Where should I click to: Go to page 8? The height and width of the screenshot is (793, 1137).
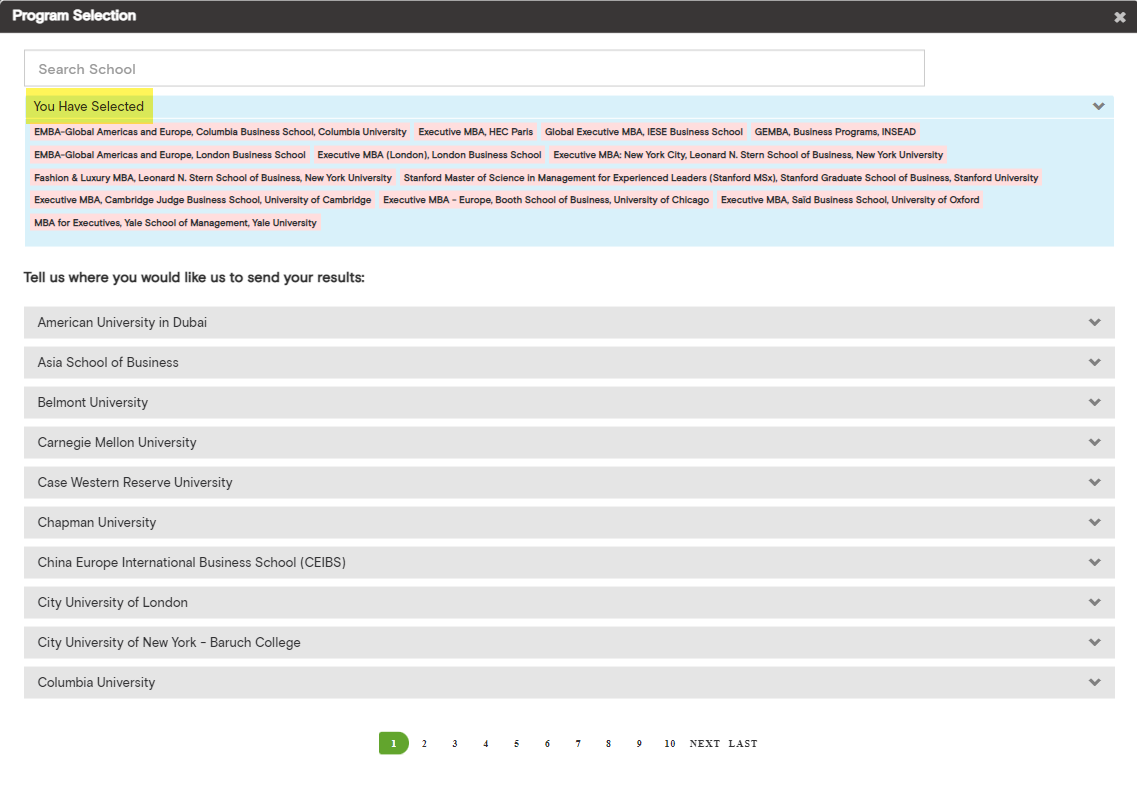click(608, 744)
